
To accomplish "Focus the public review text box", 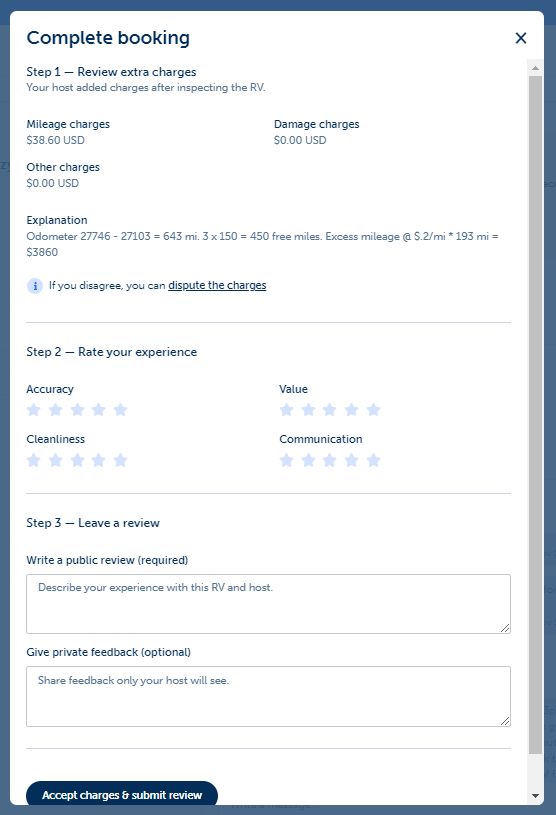I will click(269, 604).
